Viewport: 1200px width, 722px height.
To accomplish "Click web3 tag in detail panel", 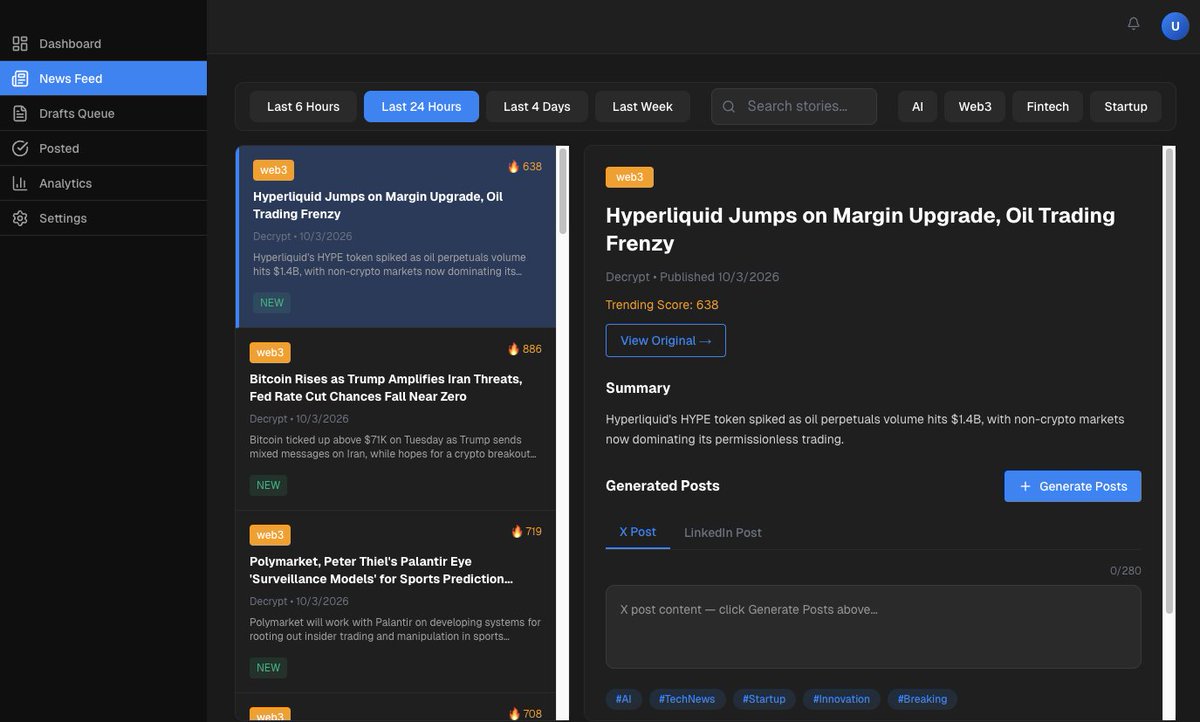I will coord(630,177).
